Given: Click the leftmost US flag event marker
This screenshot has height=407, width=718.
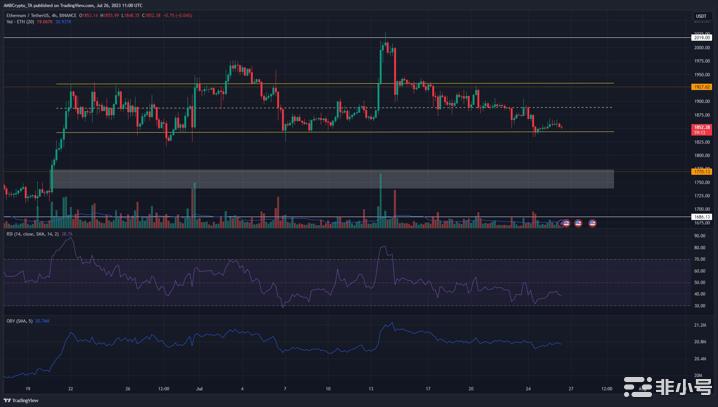Looking at the screenshot, I should (x=567, y=222).
